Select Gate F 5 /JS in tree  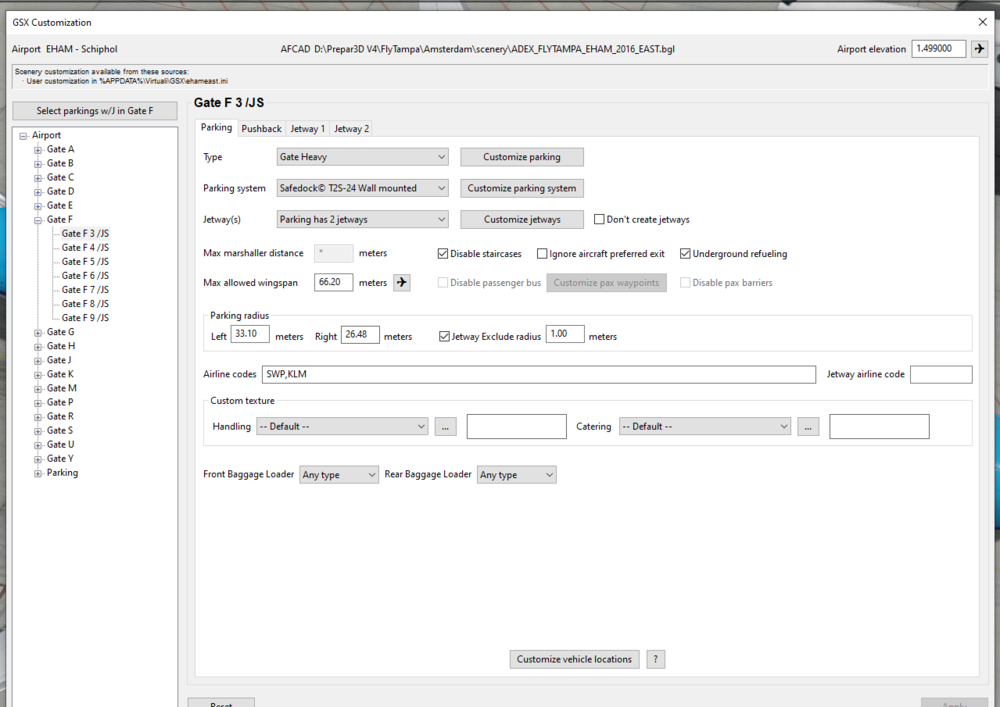[85, 262]
